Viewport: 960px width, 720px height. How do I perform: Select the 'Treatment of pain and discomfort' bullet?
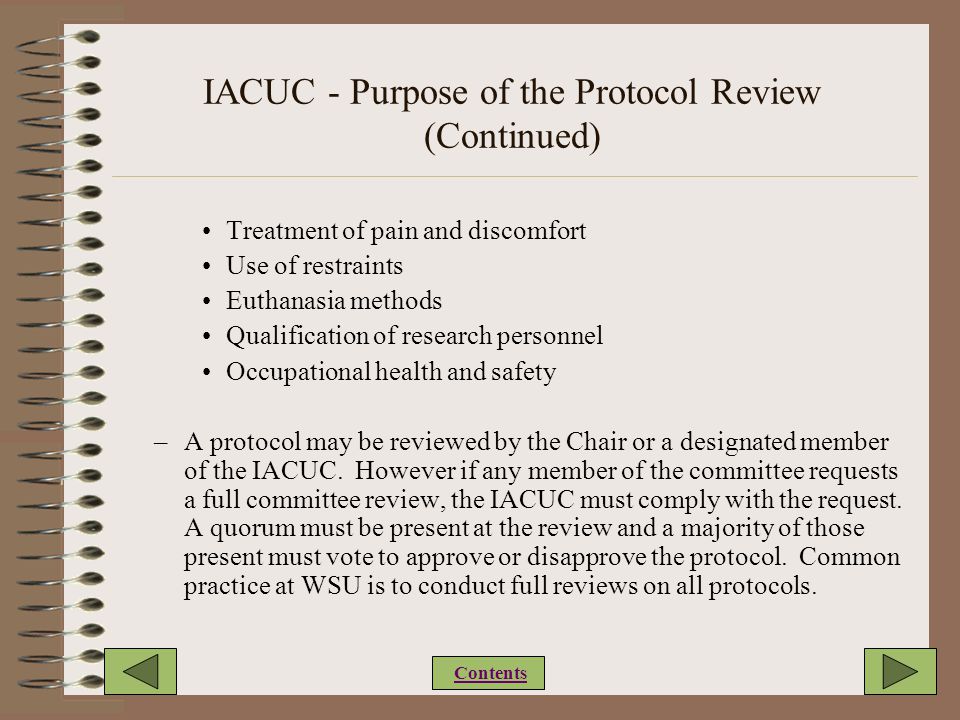tap(406, 231)
